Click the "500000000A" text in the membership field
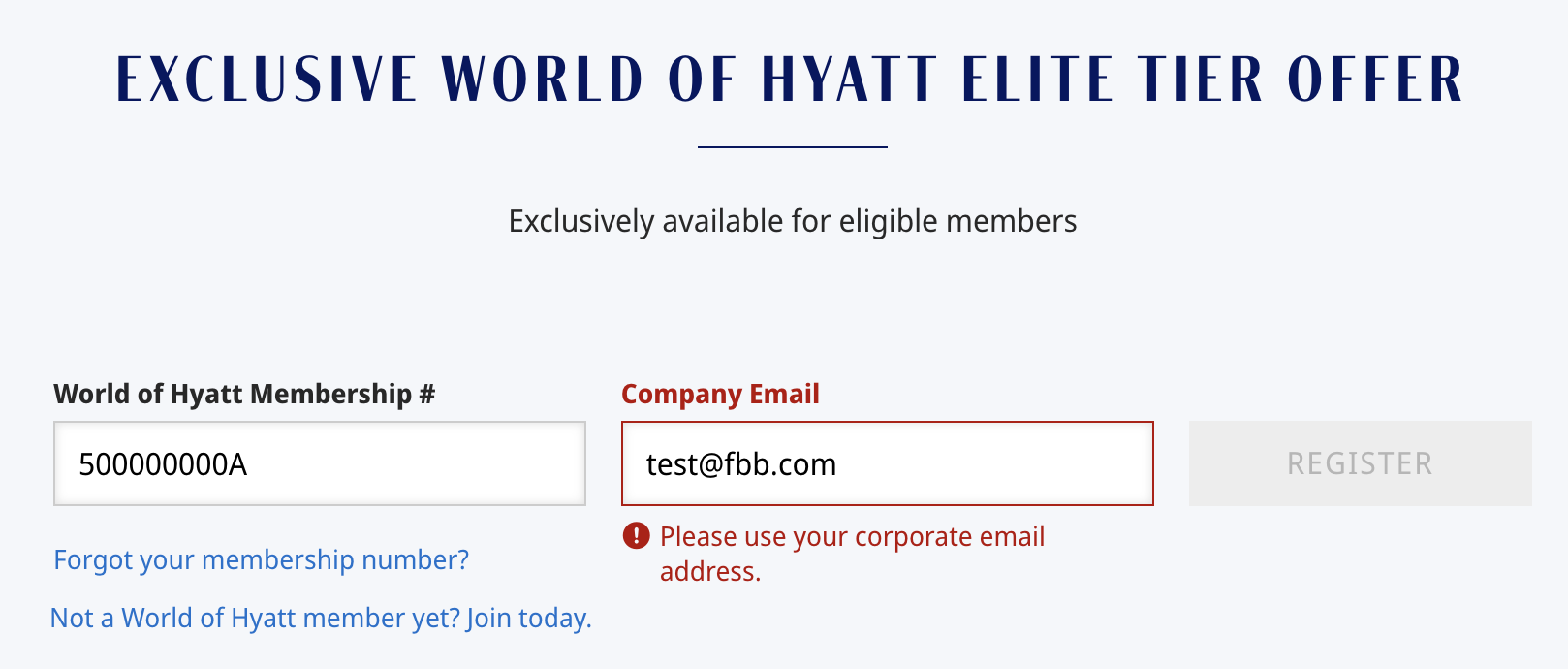This screenshot has width=1568, height=669. point(163,464)
